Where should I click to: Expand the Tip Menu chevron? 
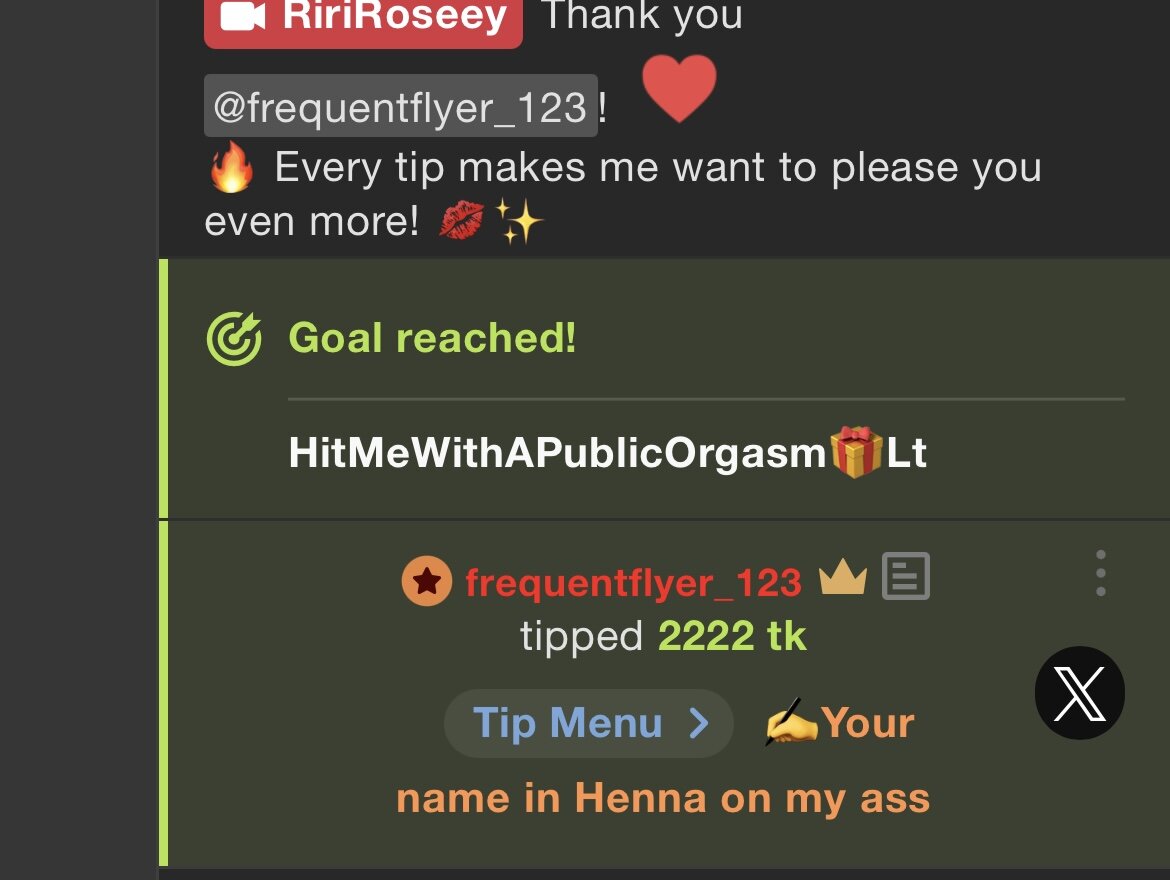(x=698, y=723)
